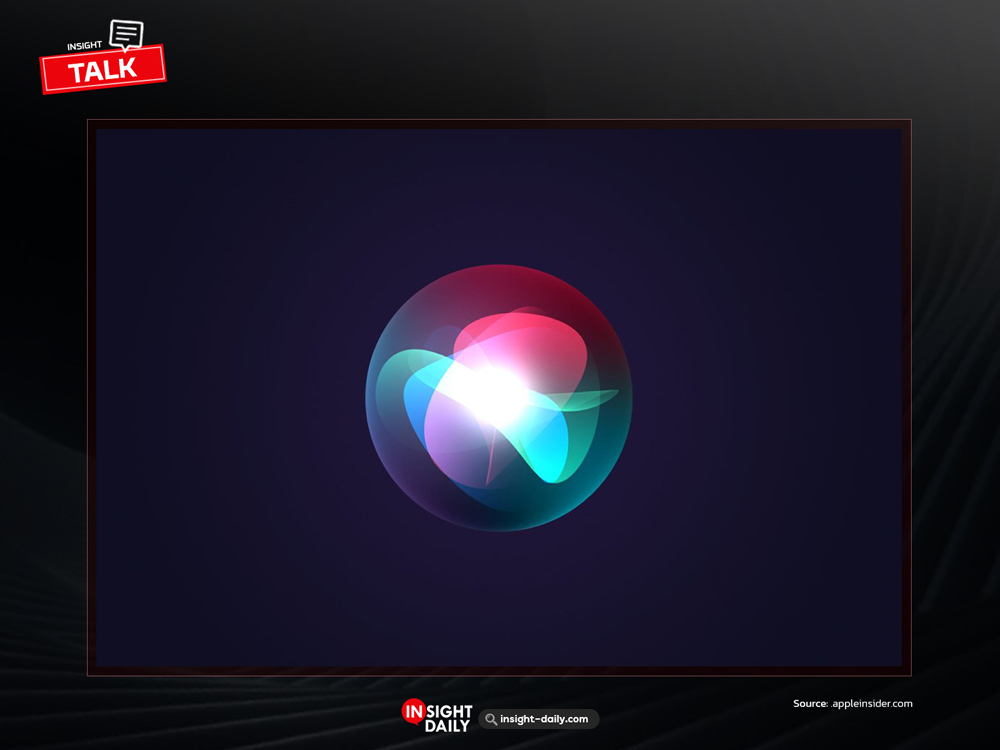The height and width of the screenshot is (750, 1000).
Task: Click the magnifying glass search icon
Action: click(x=491, y=719)
